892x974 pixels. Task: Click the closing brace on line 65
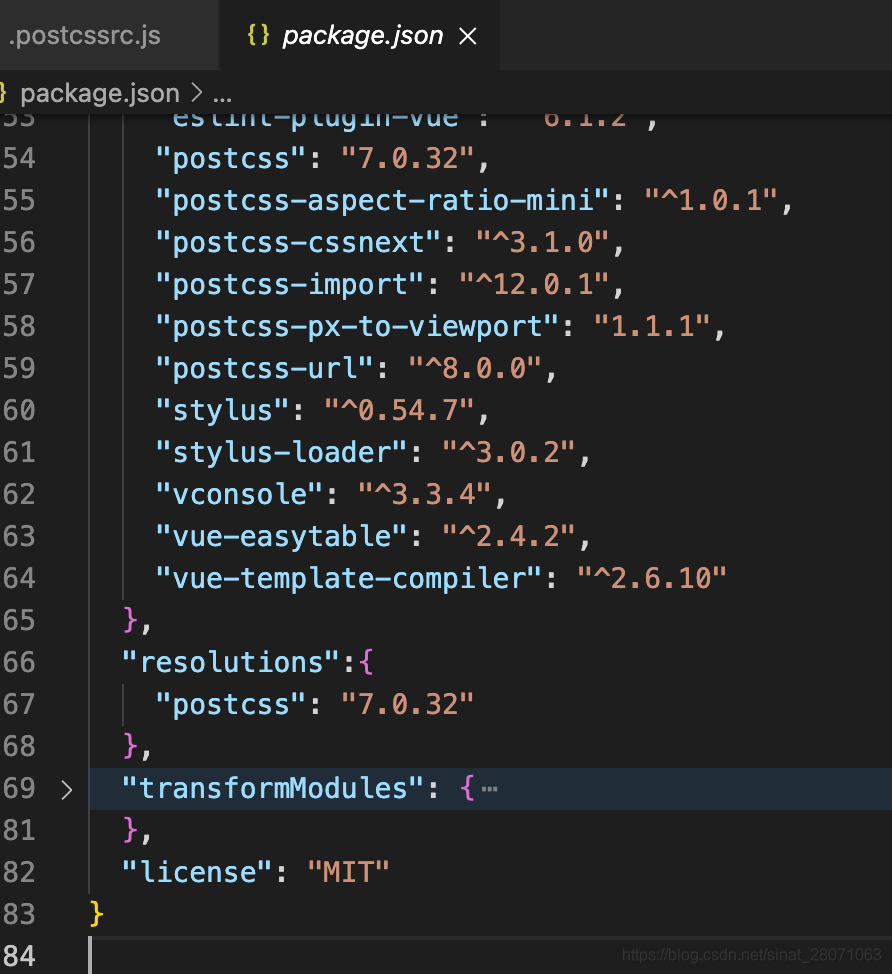[130, 620]
